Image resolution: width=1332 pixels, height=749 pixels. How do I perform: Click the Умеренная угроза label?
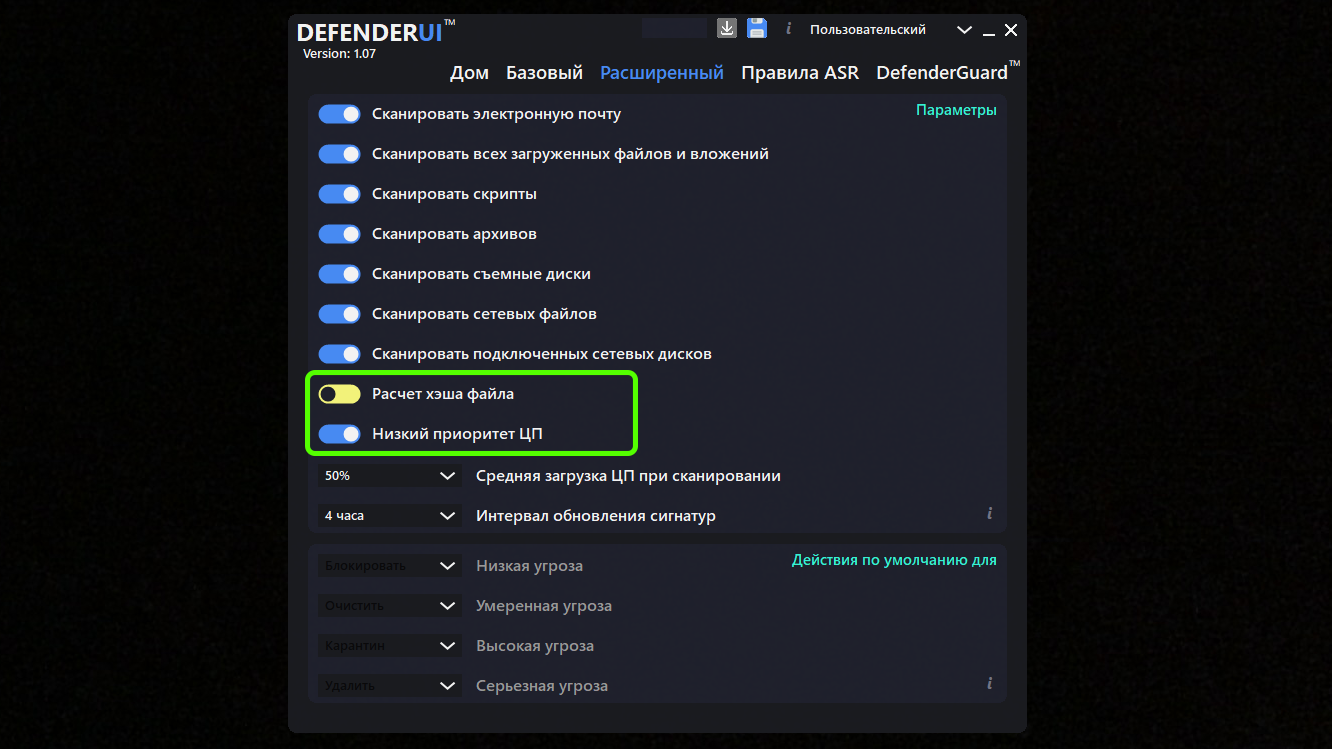tap(544, 606)
